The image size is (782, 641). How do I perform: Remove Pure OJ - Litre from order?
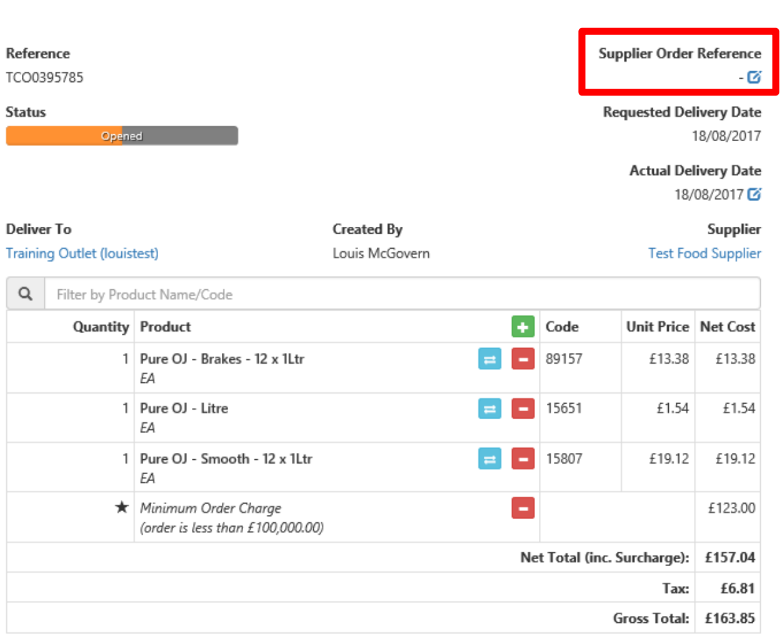[522, 409]
